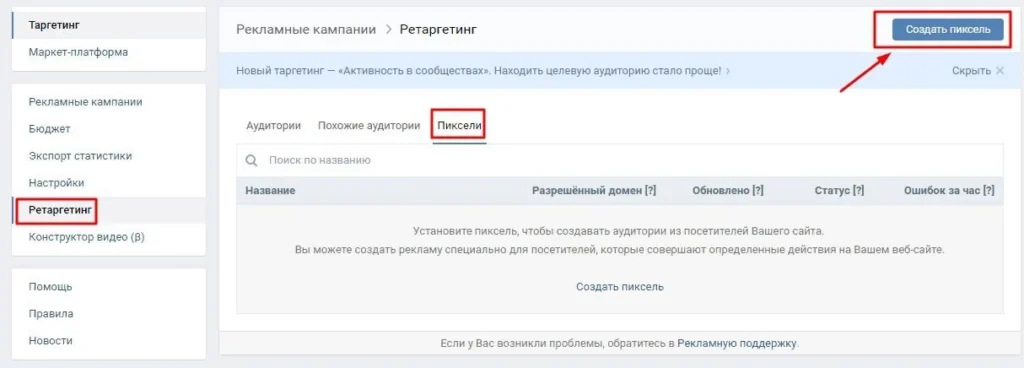Click the Ретаргетинг breadcrumb title
Screen dimensions: 1024x368
pyautogui.click(x=438, y=29)
